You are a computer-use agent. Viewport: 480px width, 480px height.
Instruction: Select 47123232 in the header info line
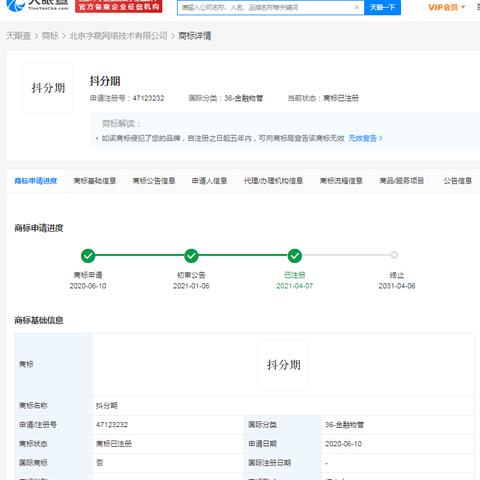149,98
